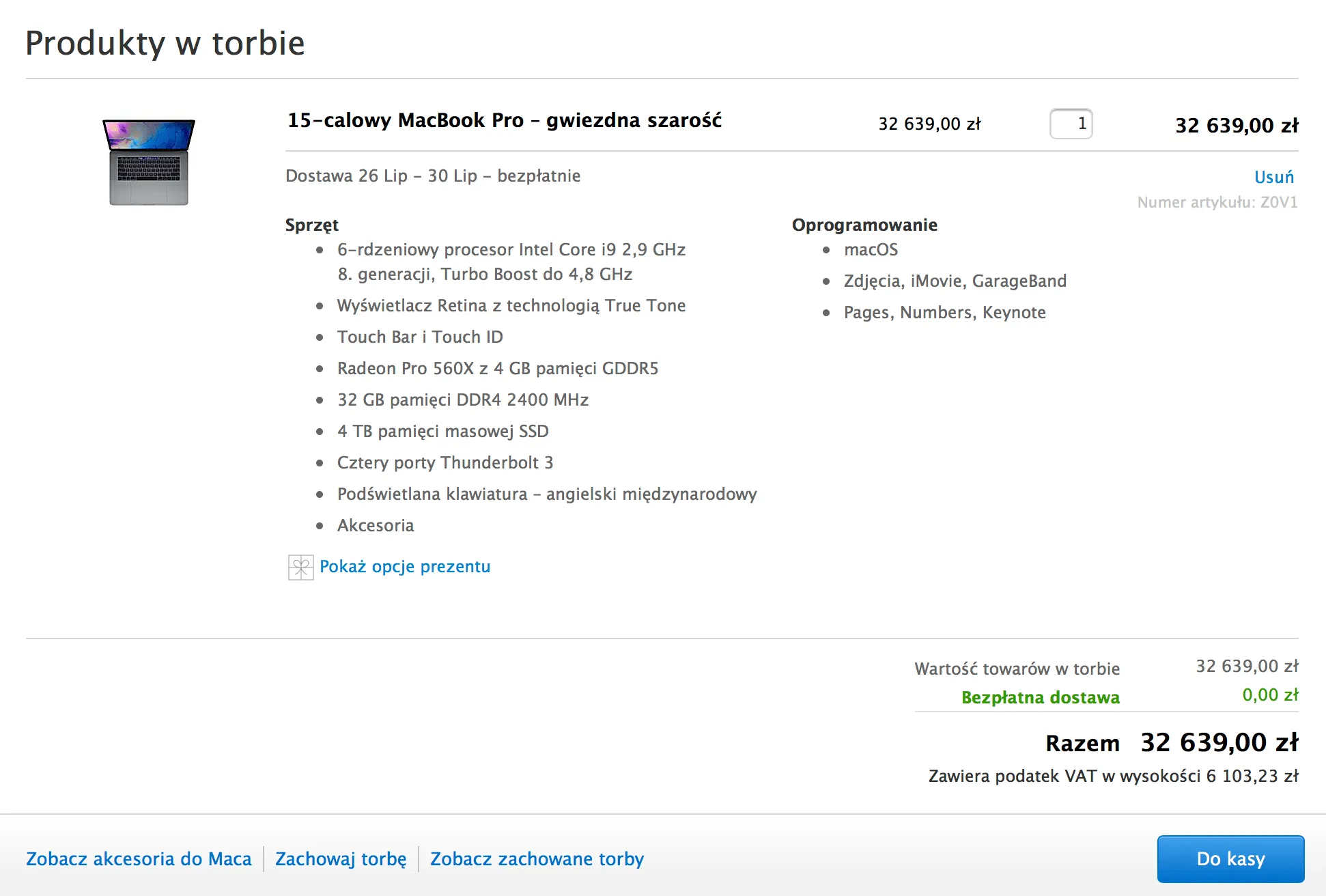
Task: Click the Razem total price amount
Action: pos(1219,742)
